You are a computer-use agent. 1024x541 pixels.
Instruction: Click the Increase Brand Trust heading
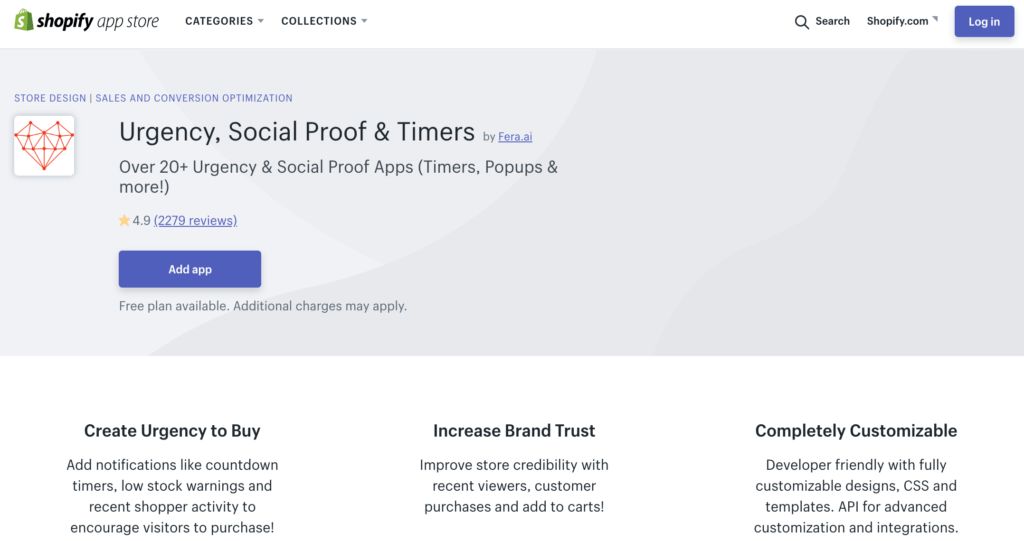tap(514, 431)
